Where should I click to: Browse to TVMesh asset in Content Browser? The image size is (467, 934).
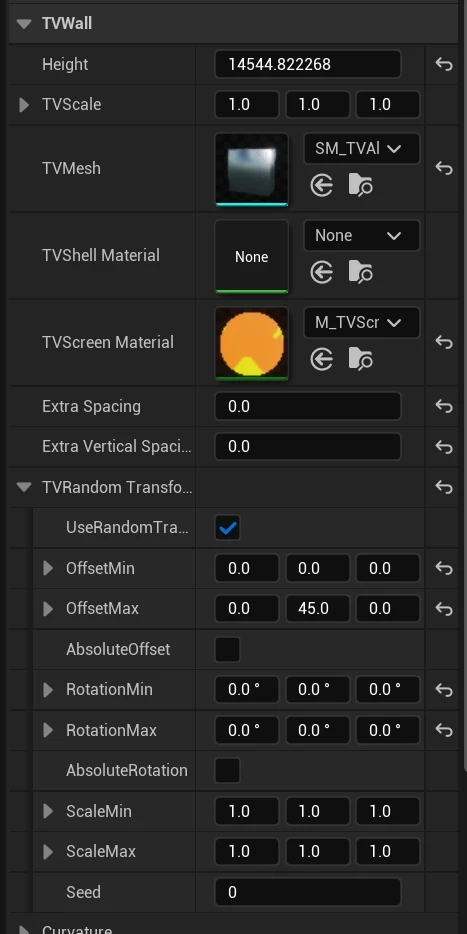pos(360,186)
